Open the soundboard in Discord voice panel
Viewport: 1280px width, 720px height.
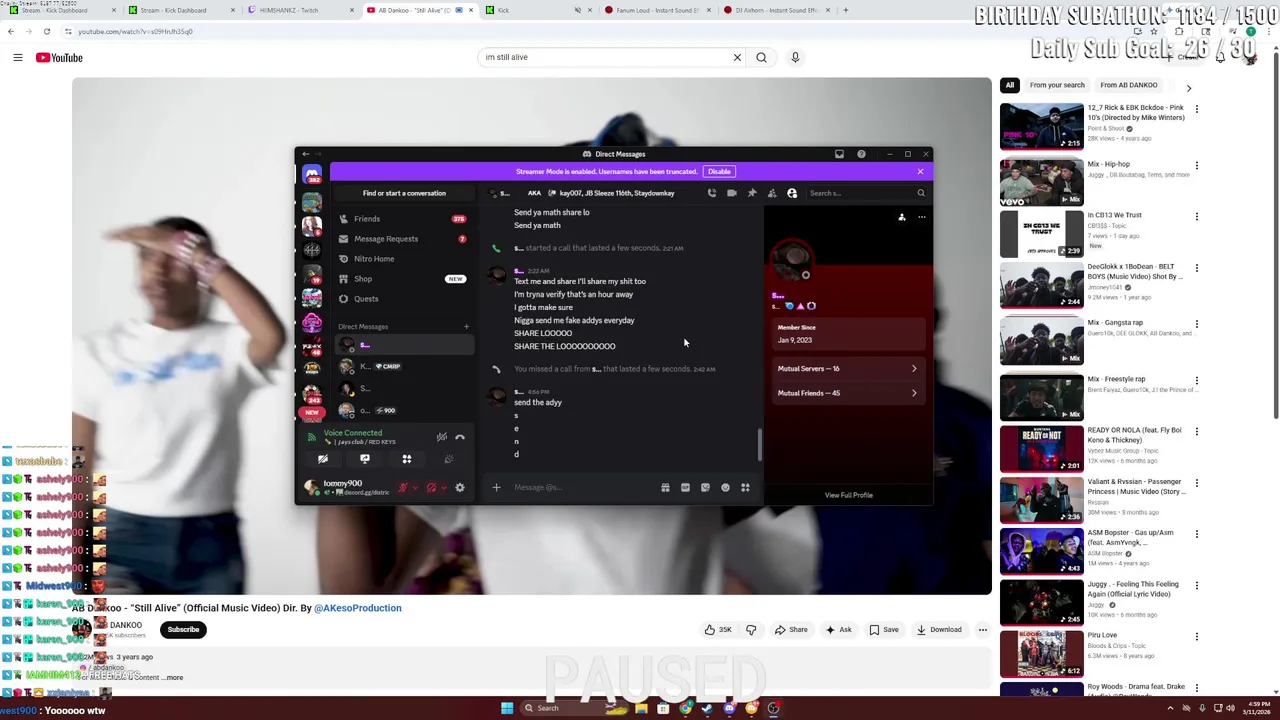pyautogui.click(x=449, y=459)
